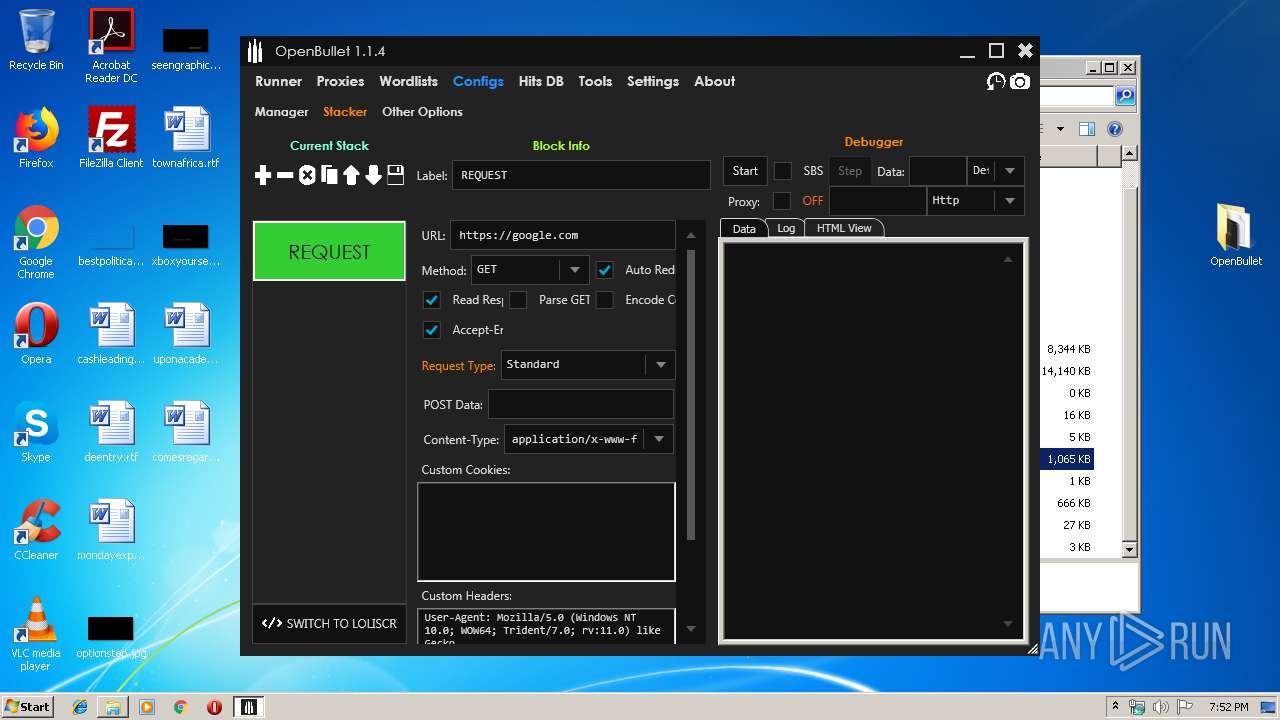Image resolution: width=1280 pixels, height=720 pixels.
Task: Click the URL input field
Action: click(563, 235)
